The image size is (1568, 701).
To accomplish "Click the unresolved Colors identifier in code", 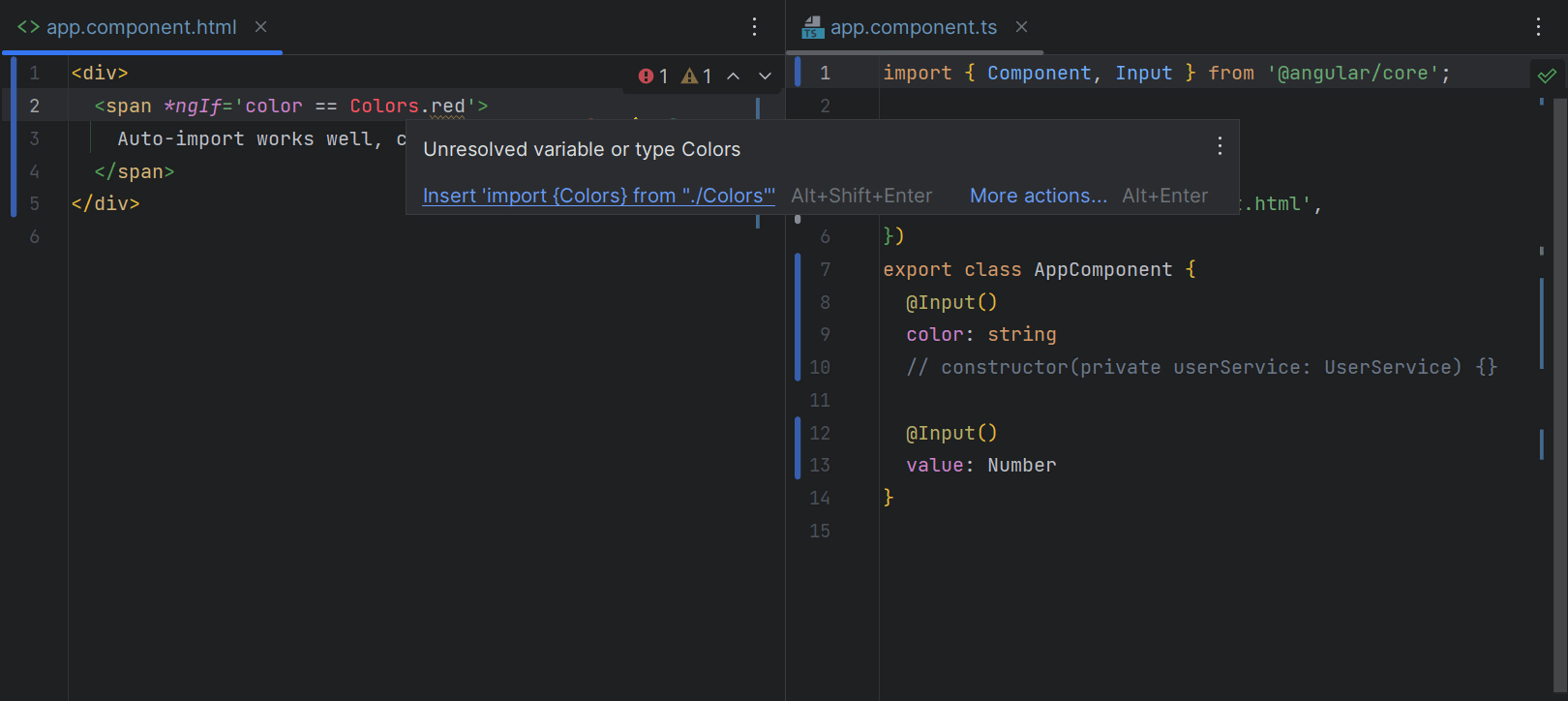I will [383, 107].
